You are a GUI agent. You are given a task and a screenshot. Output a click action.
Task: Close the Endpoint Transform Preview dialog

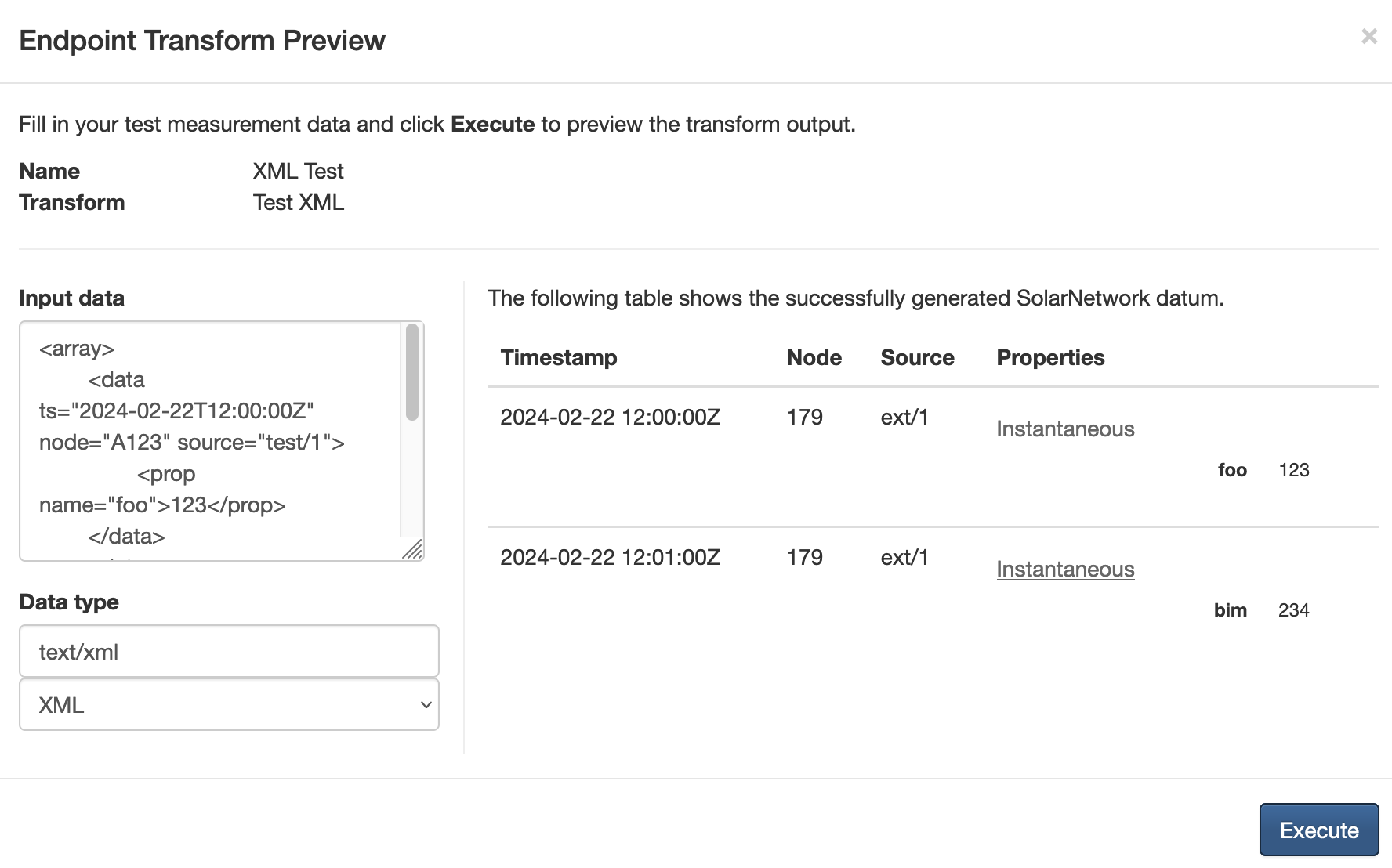coord(1368,36)
